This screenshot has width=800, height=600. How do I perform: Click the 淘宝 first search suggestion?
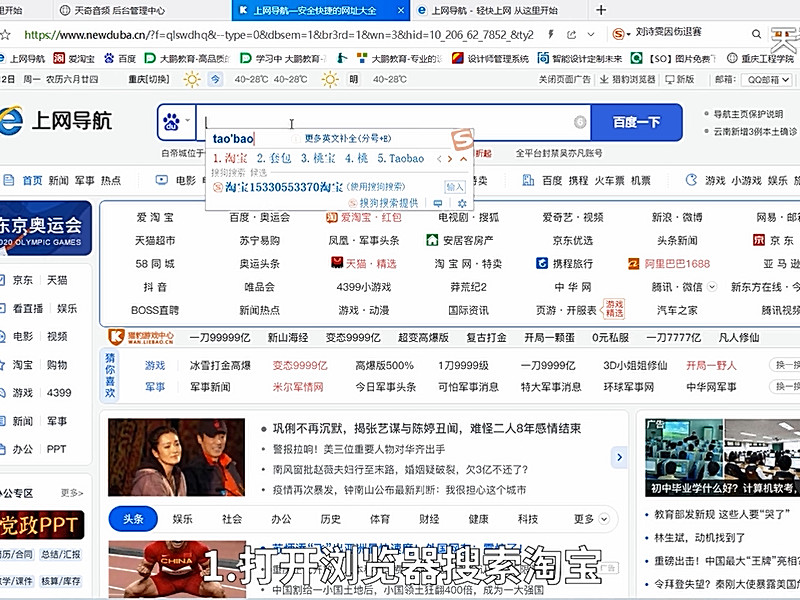pyautogui.click(x=232, y=156)
